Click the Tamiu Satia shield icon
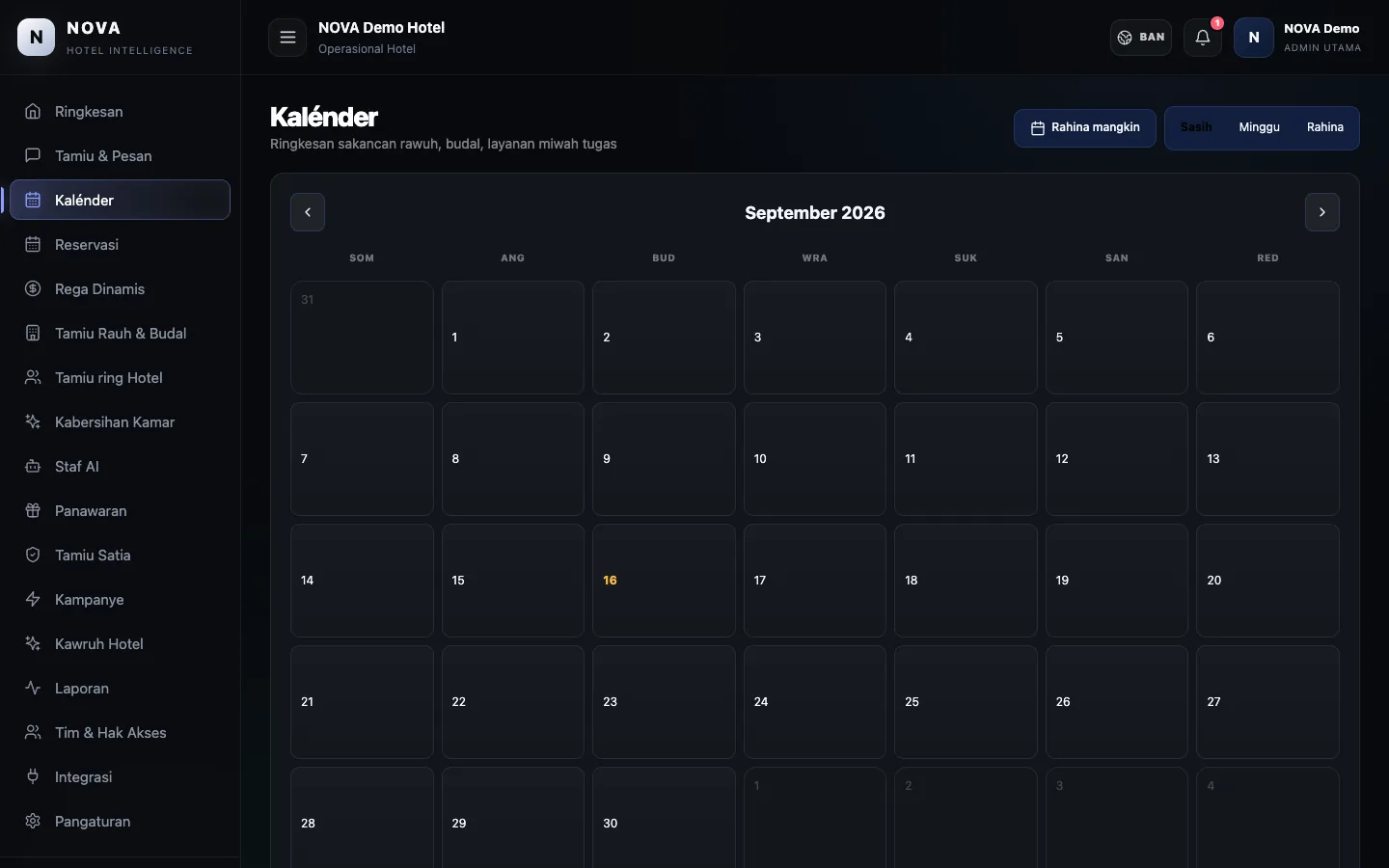1389x868 pixels. [x=33, y=555]
